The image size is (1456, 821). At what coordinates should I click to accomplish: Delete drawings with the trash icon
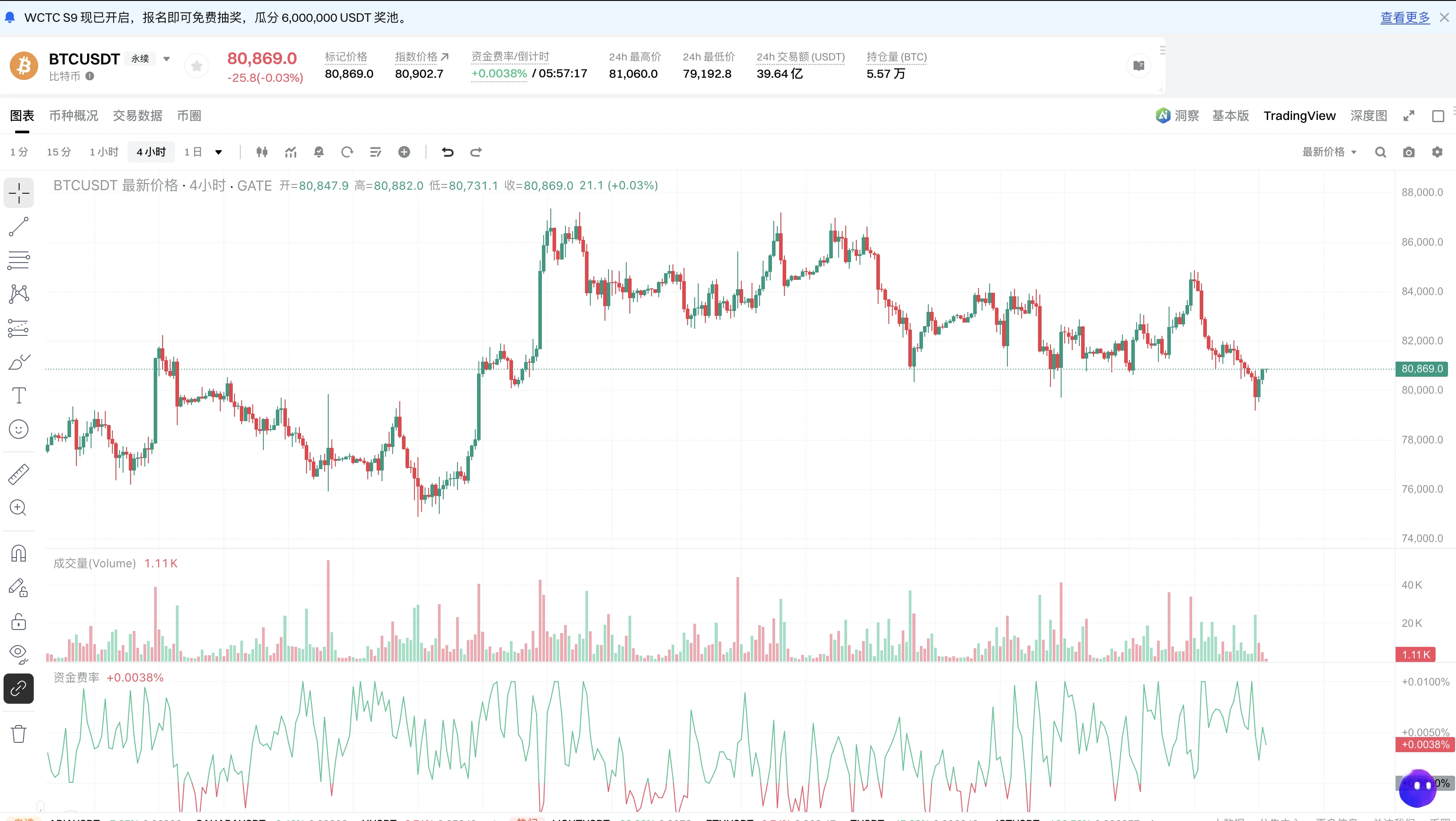[19, 734]
